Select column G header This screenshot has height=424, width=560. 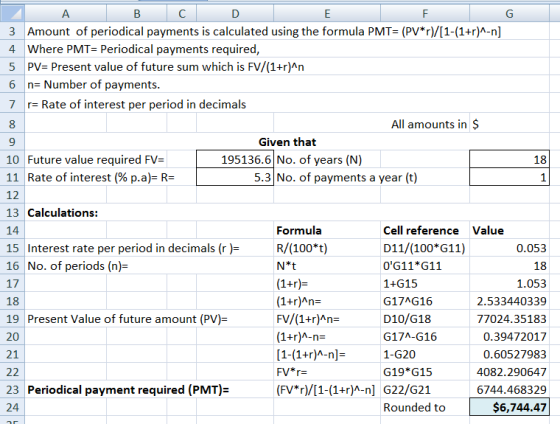pyautogui.click(x=509, y=14)
